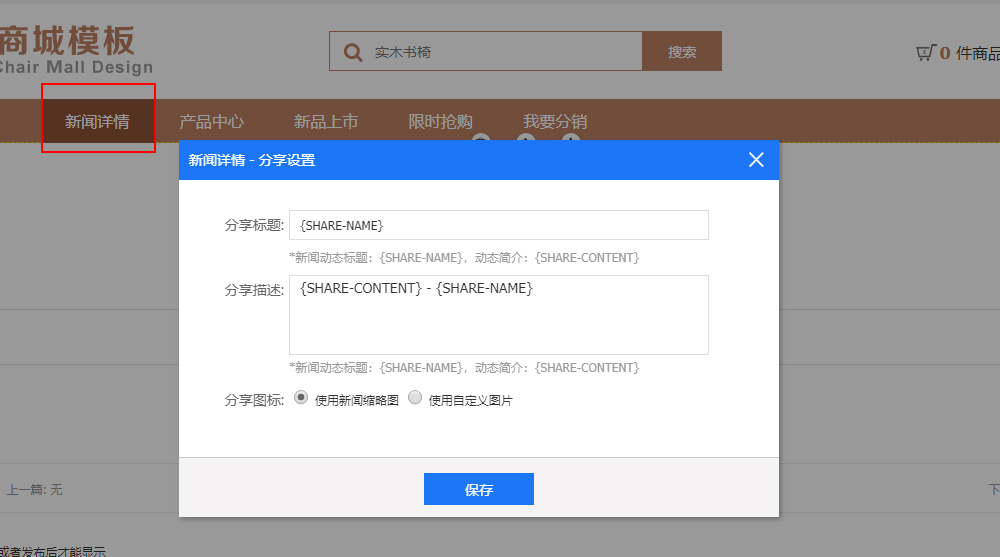Click the 上一篇 previous article link
Screen dimensions: 1000x557
(34, 490)
